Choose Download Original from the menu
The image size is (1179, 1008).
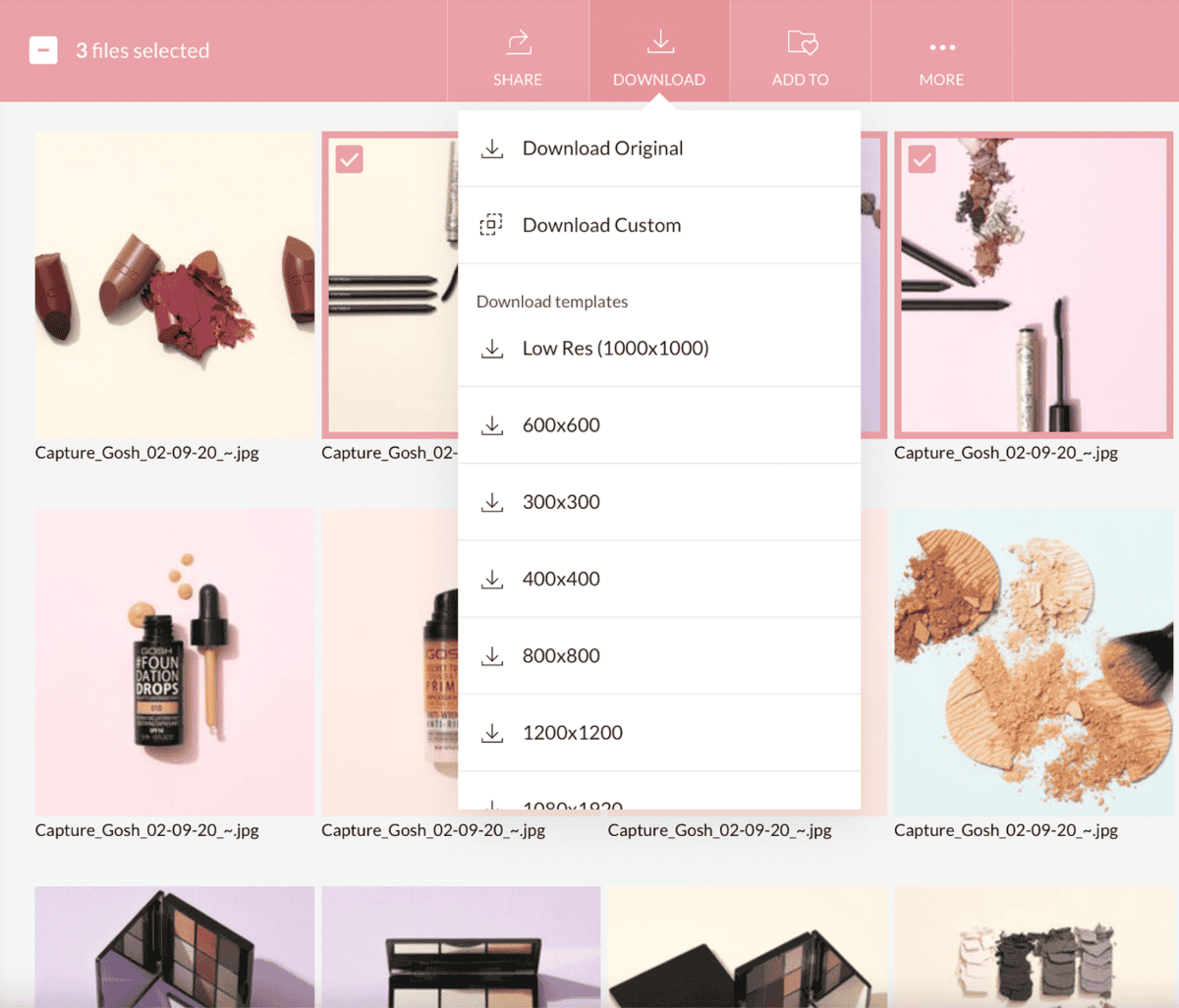click(x=659, y=148)
